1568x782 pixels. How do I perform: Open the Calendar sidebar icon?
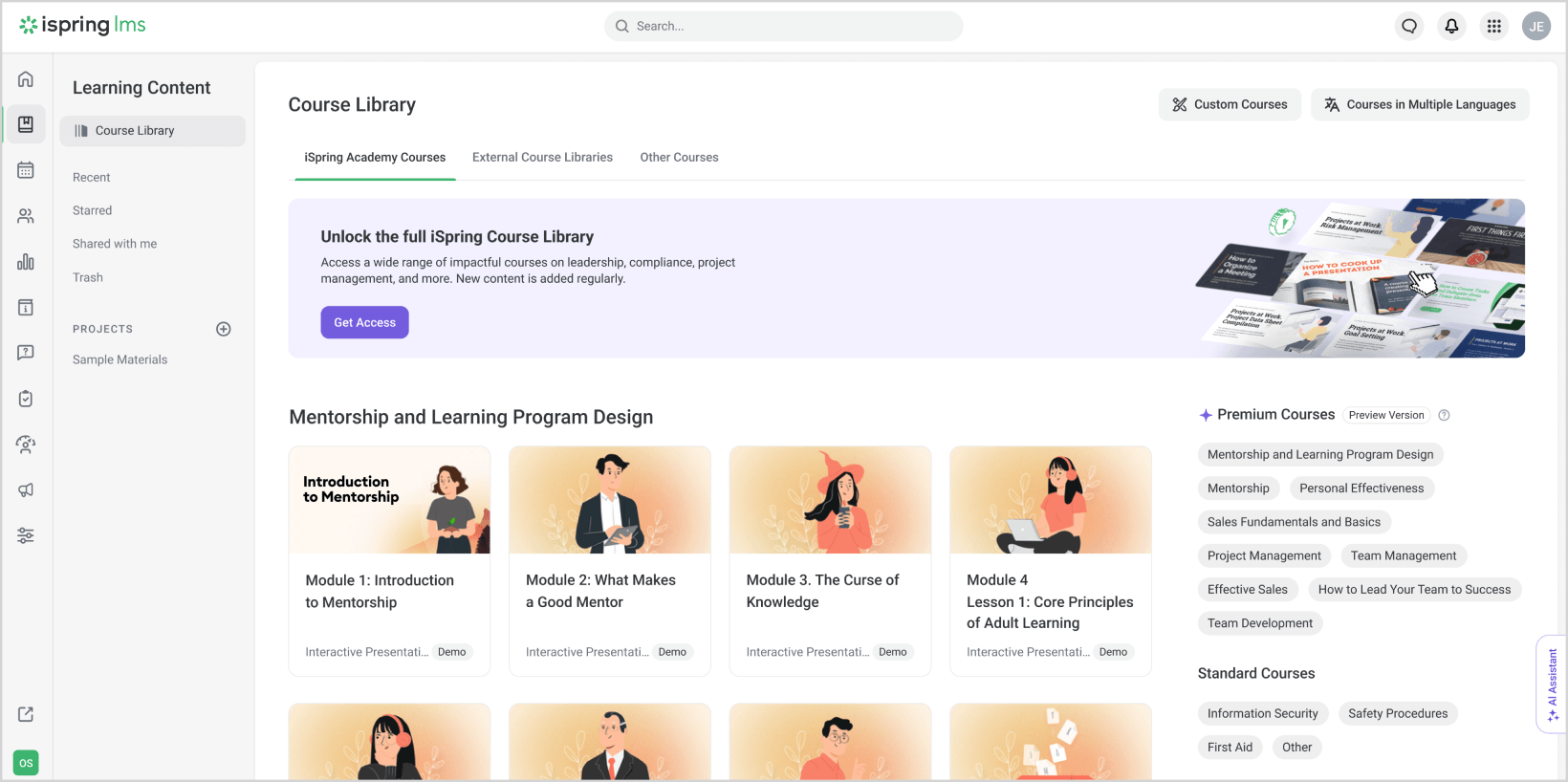click(26, 170)
